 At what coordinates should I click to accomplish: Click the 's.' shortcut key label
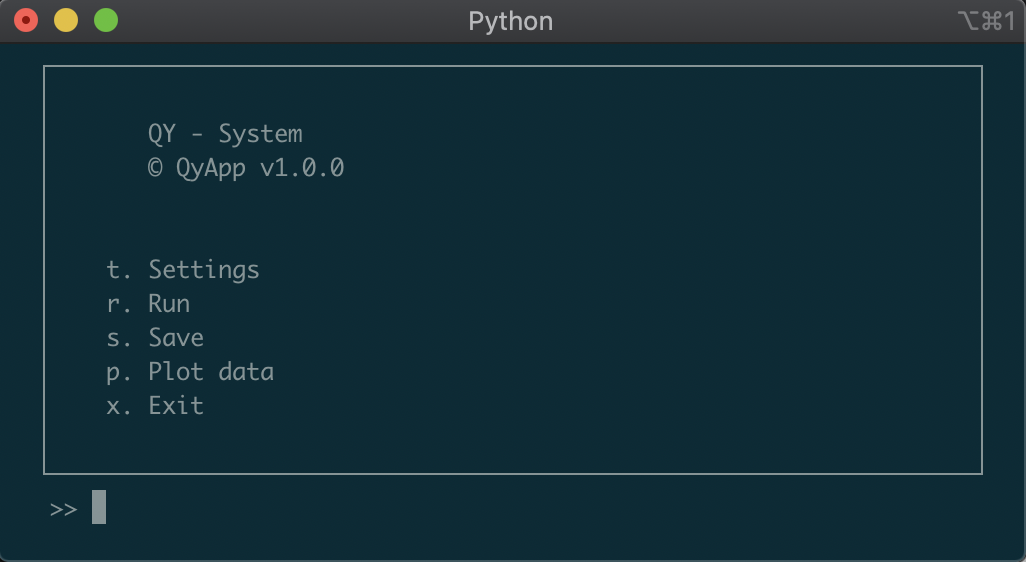pyautogui.click(x=118, y=339)
